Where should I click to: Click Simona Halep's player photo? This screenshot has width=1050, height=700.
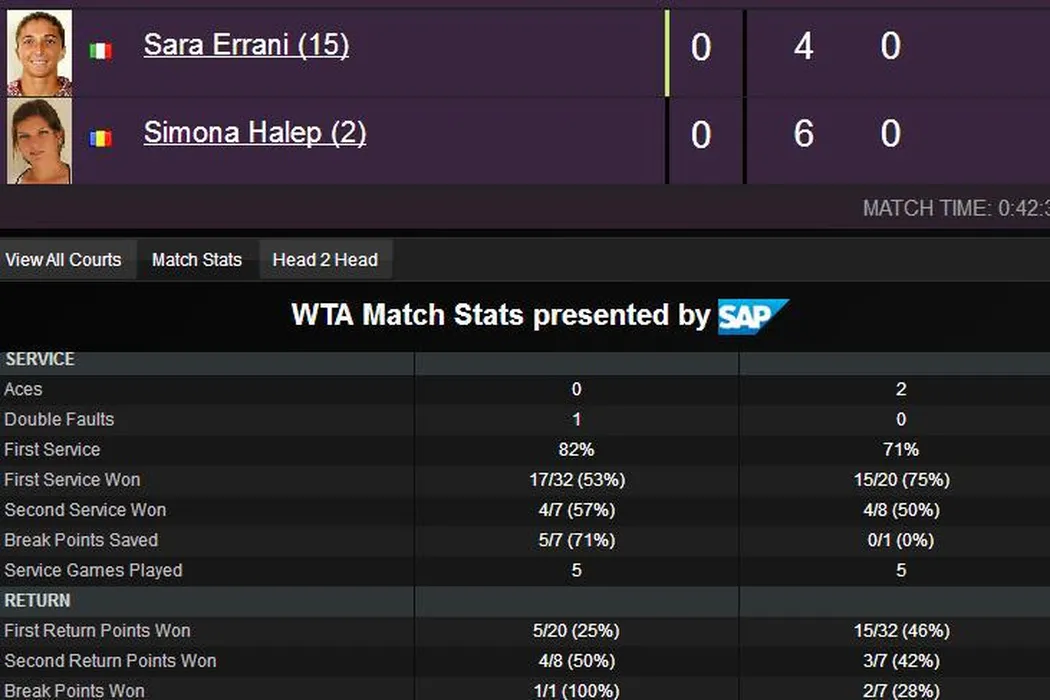click(40, 140)
